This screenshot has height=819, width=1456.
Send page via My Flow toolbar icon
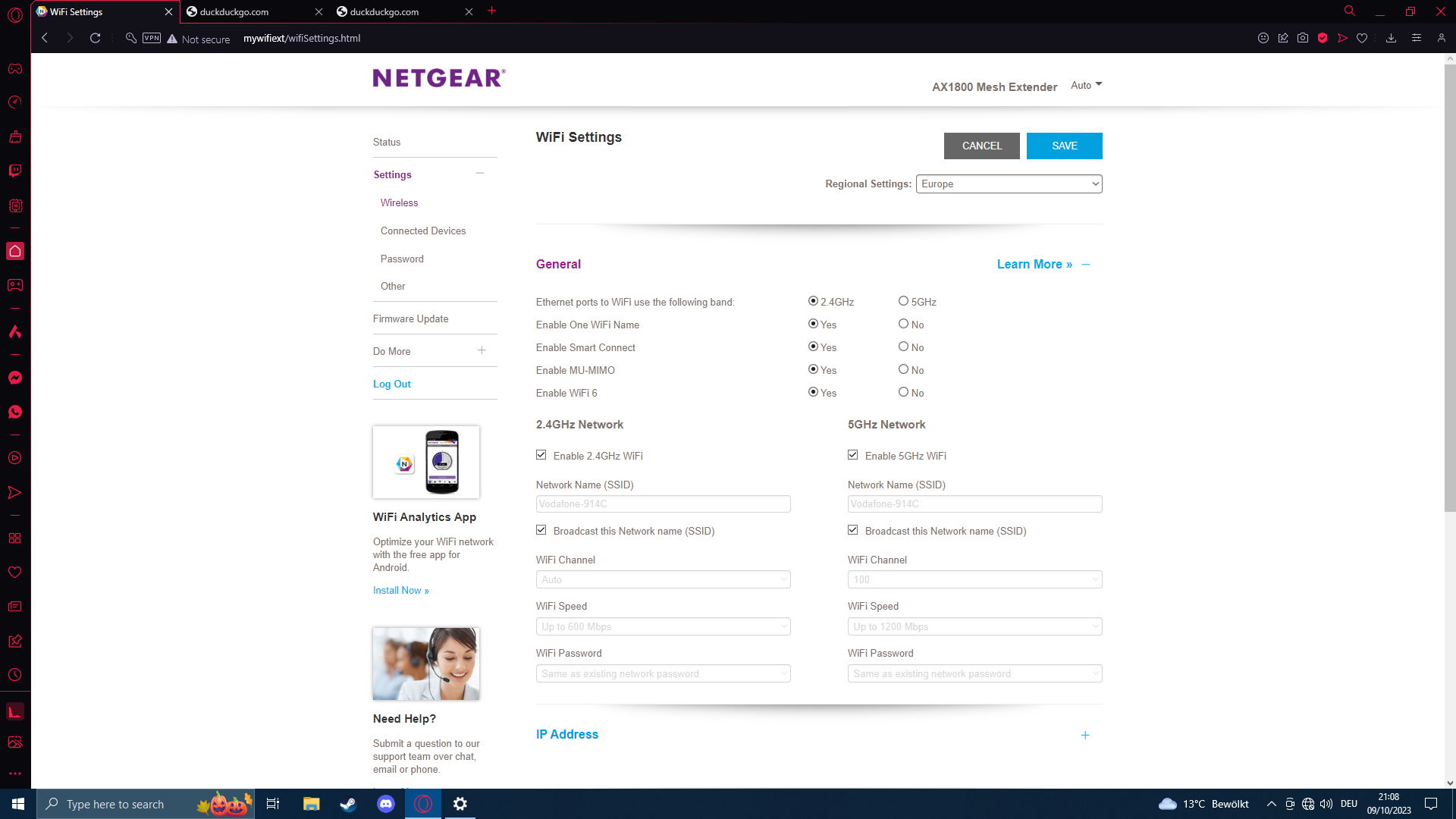[x=1342, y=38]
